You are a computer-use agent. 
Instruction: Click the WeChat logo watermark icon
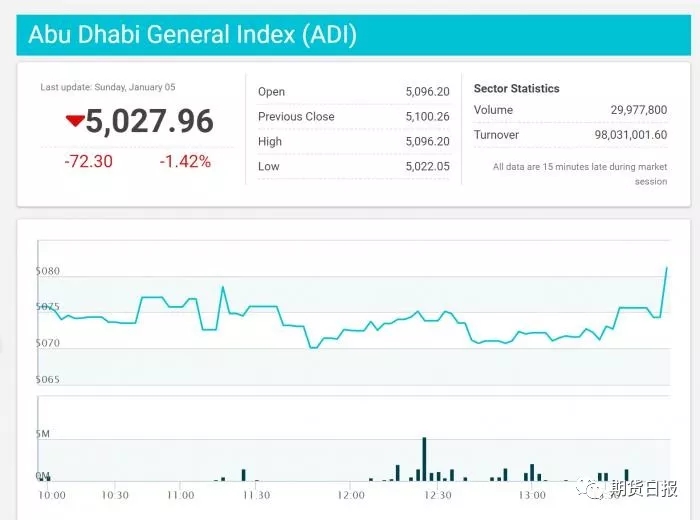click(x=597, y=489)
